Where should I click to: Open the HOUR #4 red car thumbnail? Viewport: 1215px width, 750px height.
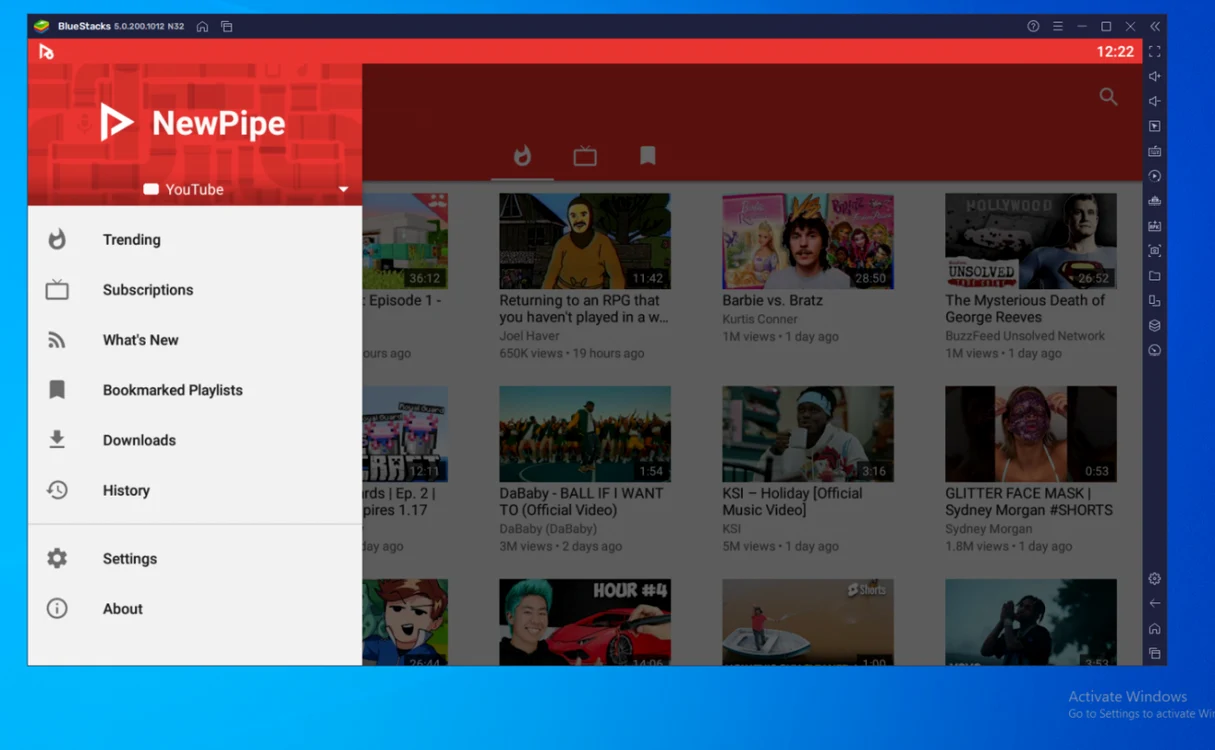tap(585, 622)
